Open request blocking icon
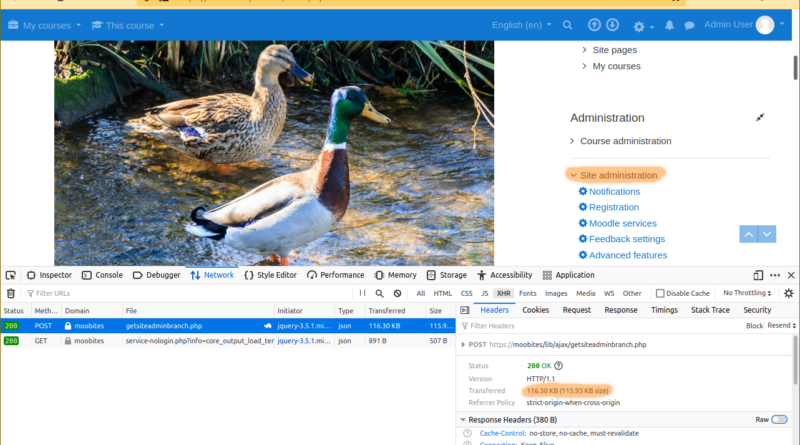800x445 pixels. pos(397,293)
